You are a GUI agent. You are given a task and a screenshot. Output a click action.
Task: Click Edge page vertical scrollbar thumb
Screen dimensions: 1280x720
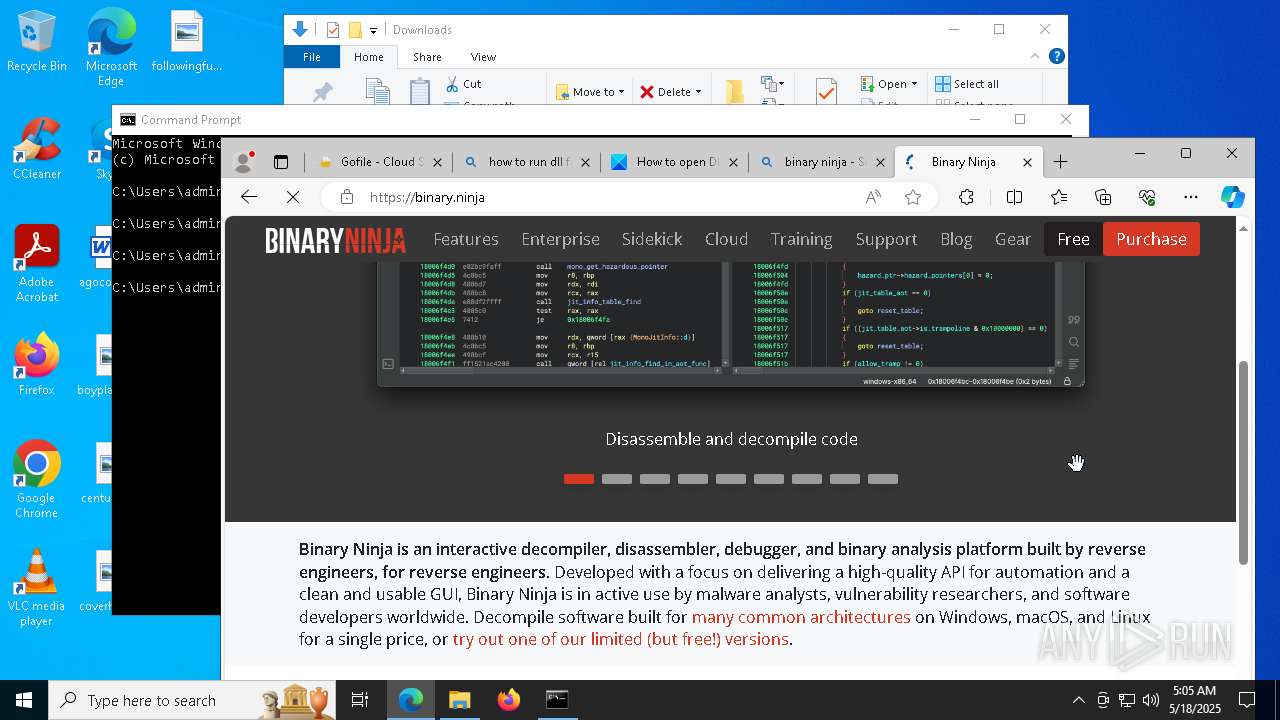coord(1243,462)
